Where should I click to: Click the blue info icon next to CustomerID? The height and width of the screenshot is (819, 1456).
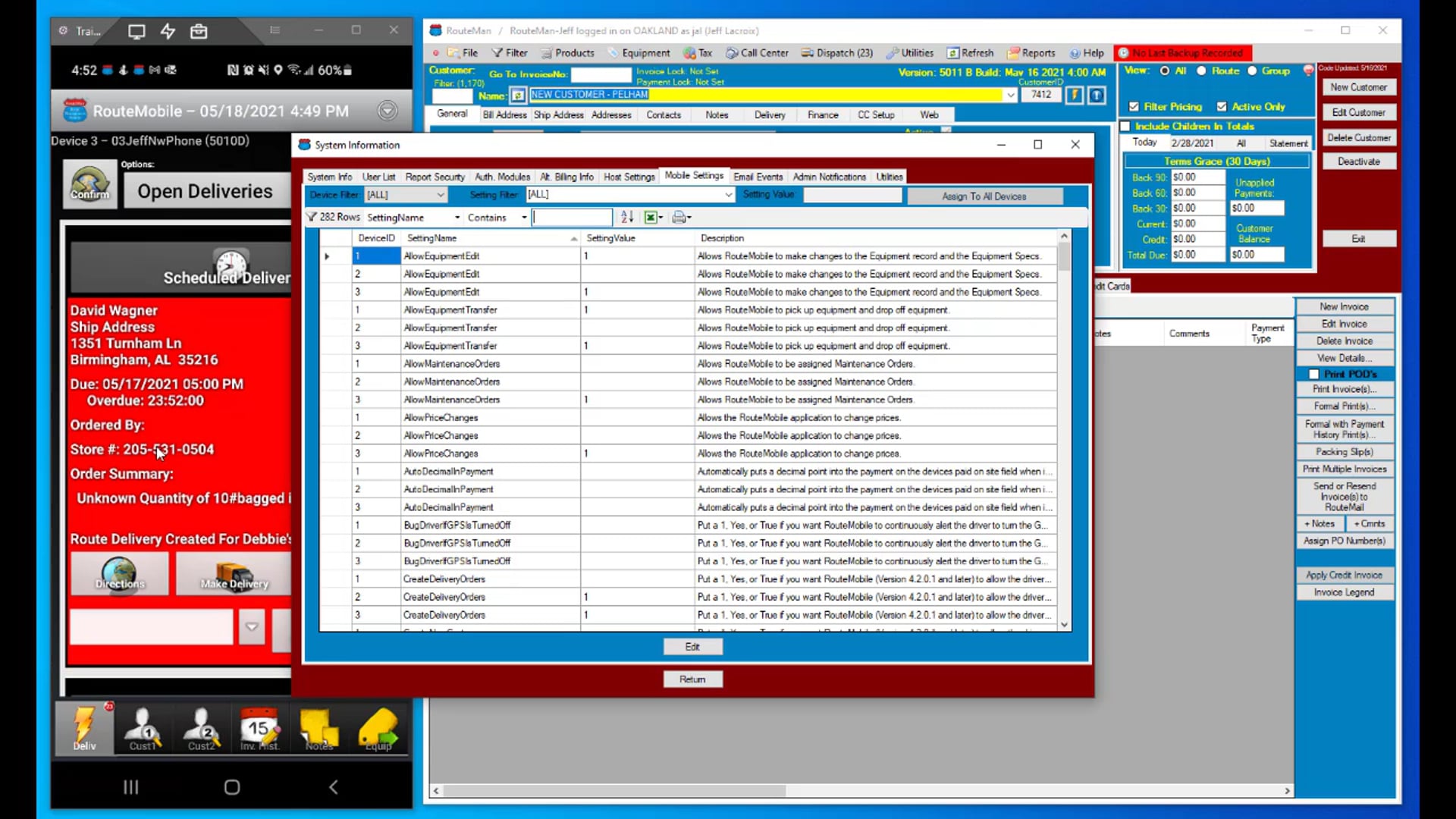[x=1097, y=95]
